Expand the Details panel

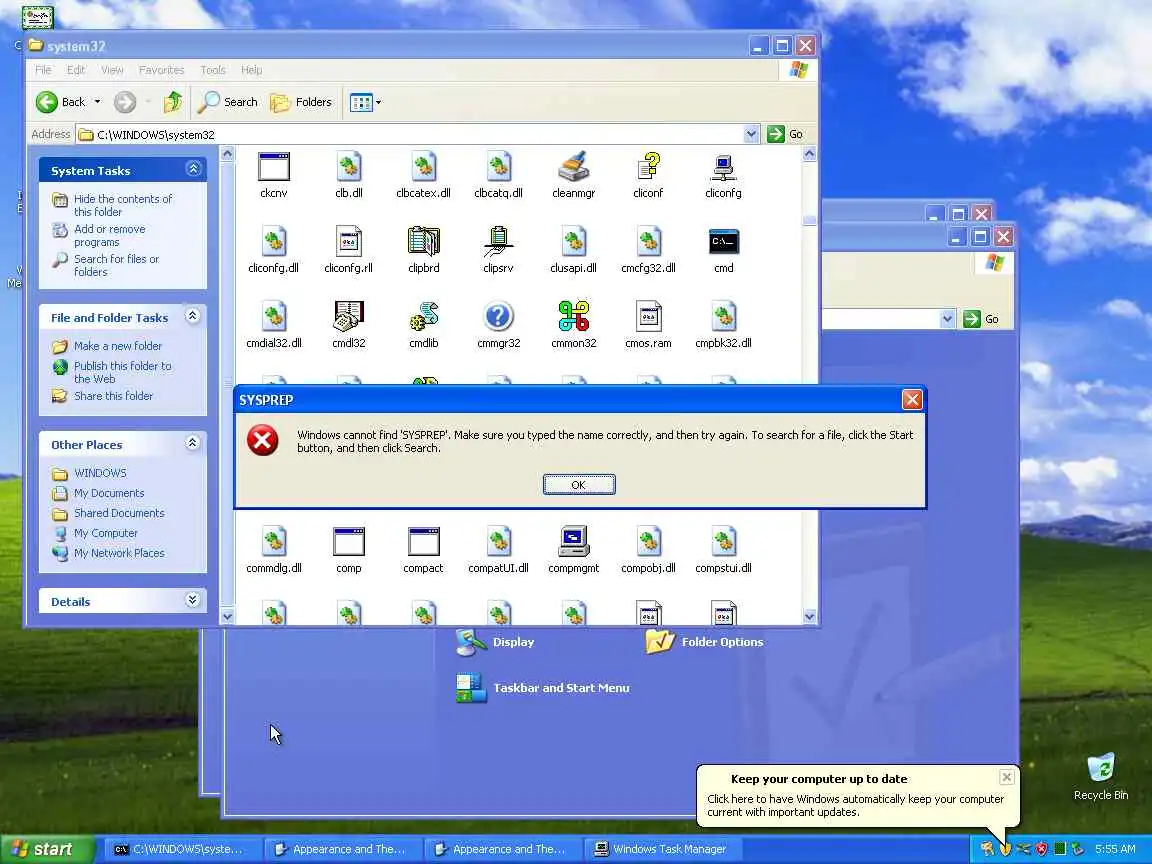[192, 600]
